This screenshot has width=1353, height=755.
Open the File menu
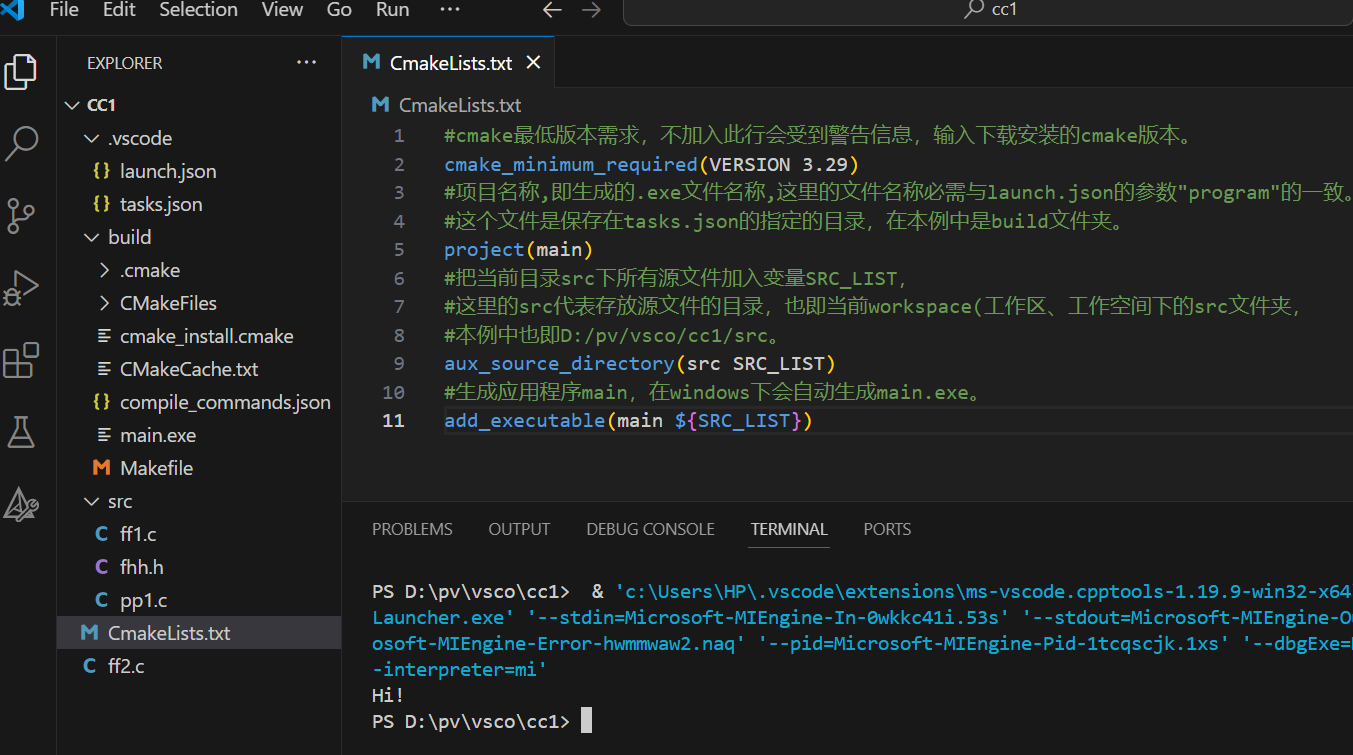coord(63,10)
